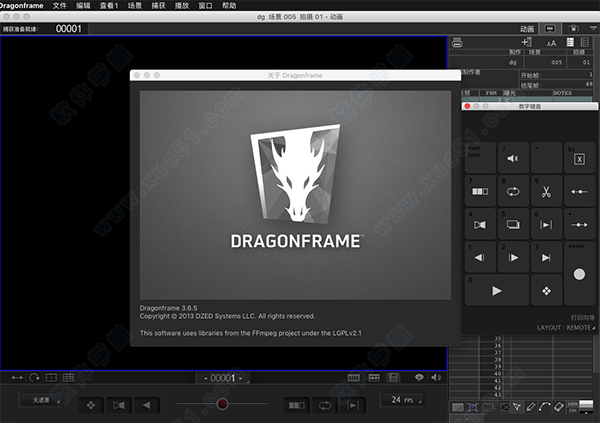Switch to the cinematography camera workspace icon
The image size is (600, 423).
(x=573, y=29)
